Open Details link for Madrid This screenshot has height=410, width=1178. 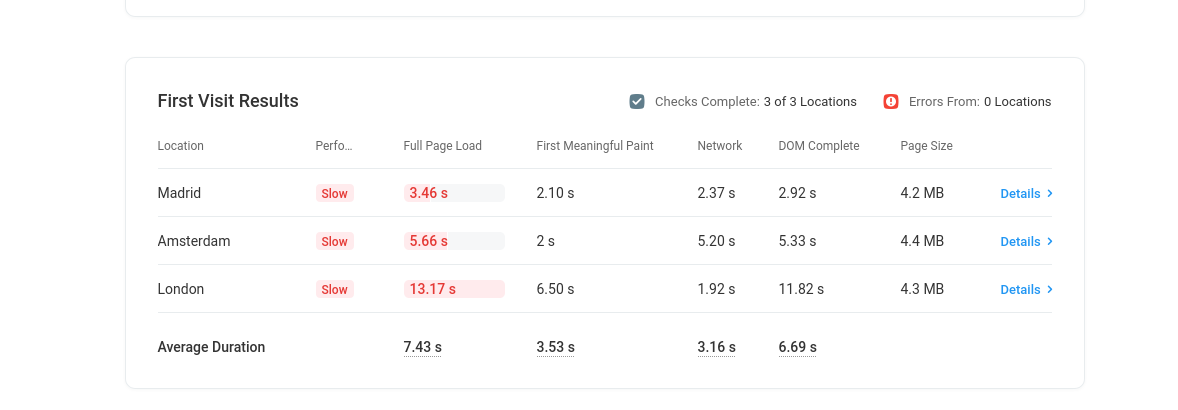(x=1020, y=194)
